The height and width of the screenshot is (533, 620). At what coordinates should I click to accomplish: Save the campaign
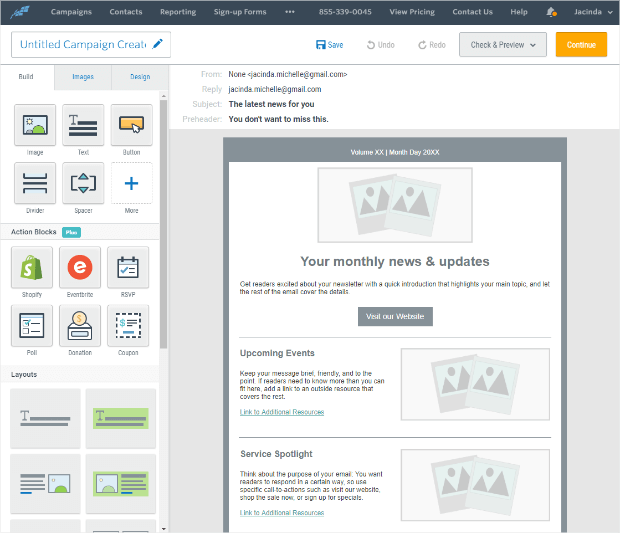[329, 45]
